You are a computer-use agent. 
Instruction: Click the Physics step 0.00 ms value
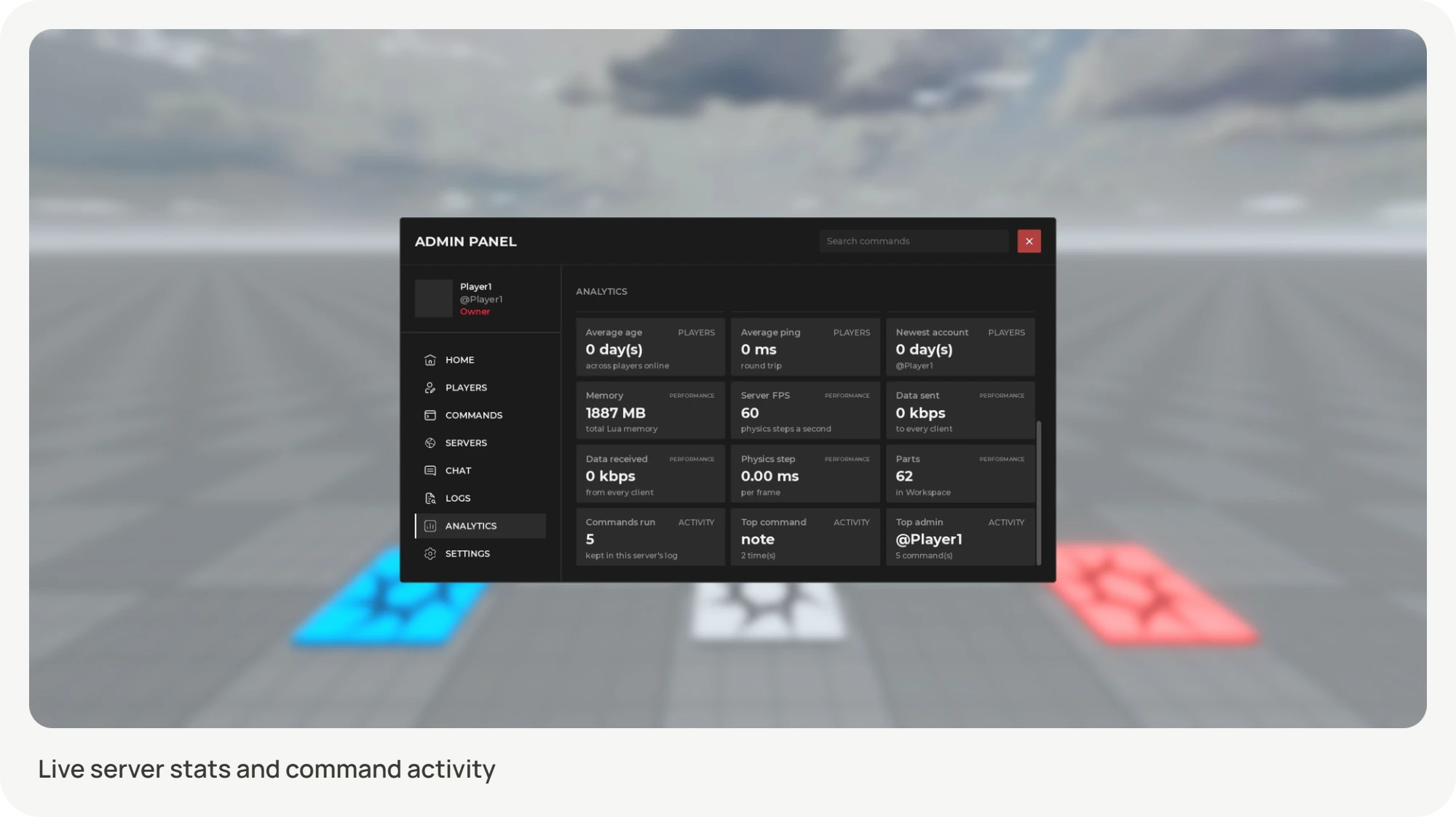[769, 476]
